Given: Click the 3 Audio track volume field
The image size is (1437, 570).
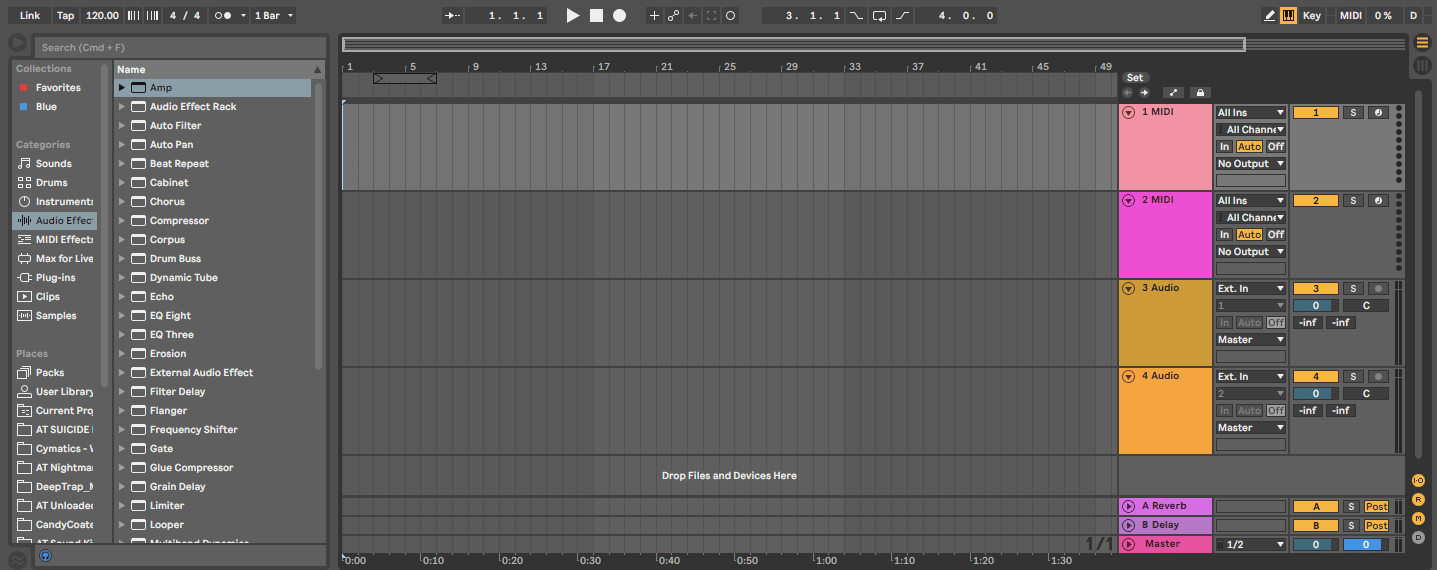Looking at the screenshot, I should click(1316, 306).
